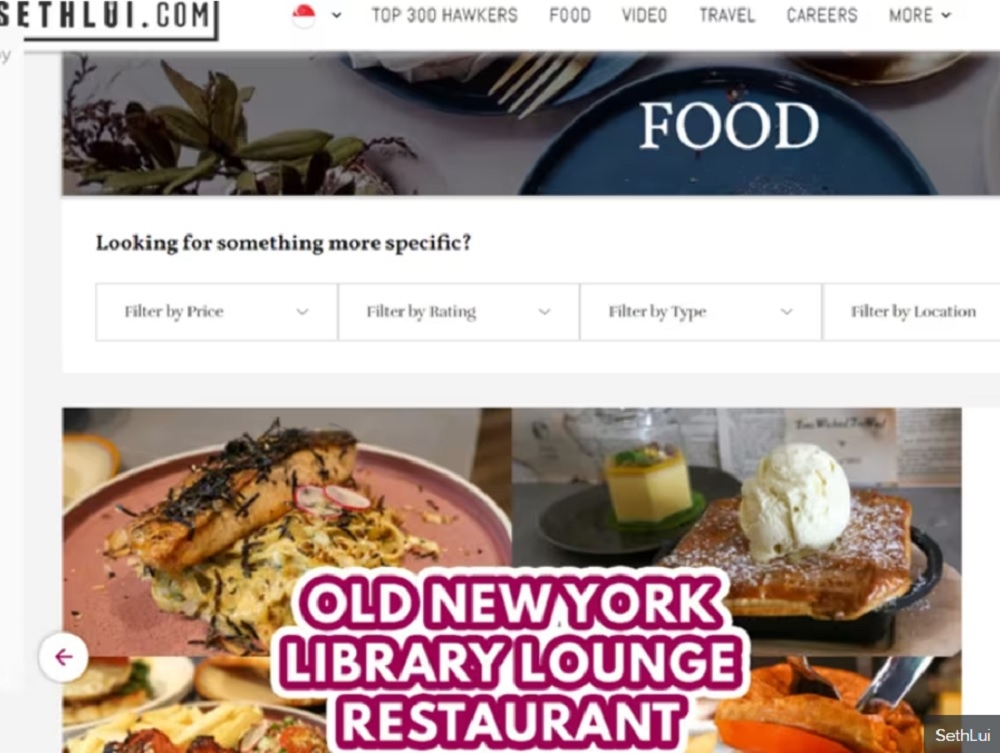
Task: Open the ice cream pastry dessert photo
Action: tap(737, 532)
